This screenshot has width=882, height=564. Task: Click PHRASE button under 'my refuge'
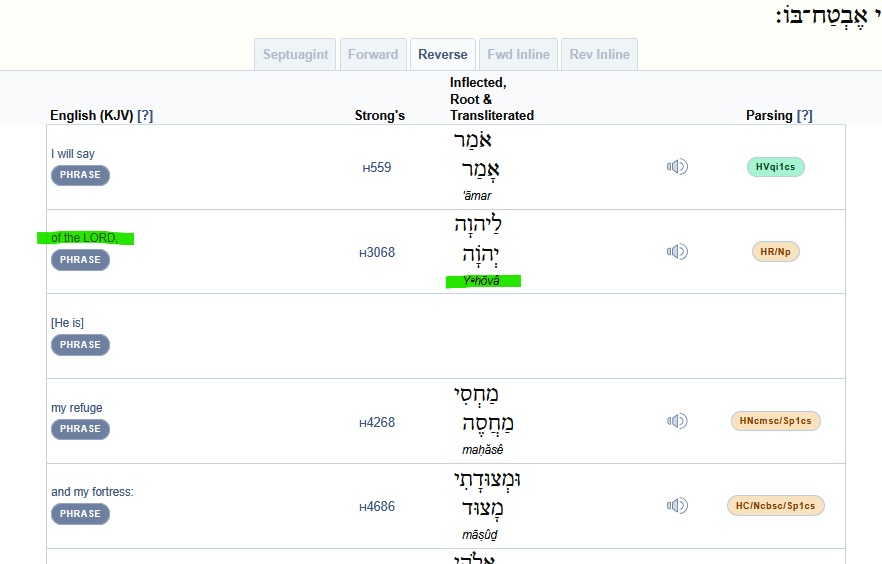click(x=80, y=429)
